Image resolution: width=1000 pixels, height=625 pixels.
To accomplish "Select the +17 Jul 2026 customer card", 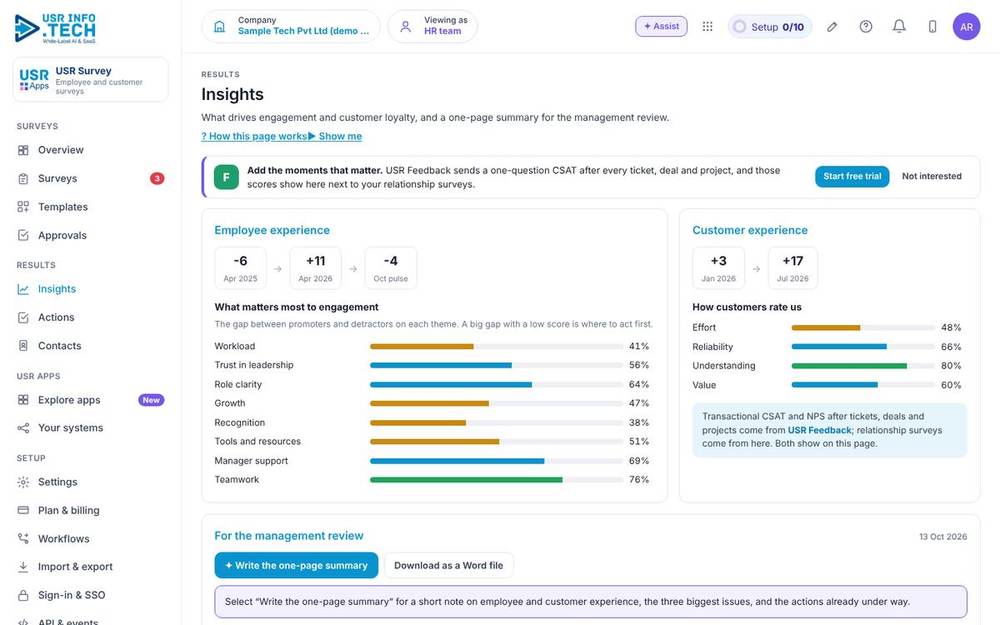I will (793, 268).
